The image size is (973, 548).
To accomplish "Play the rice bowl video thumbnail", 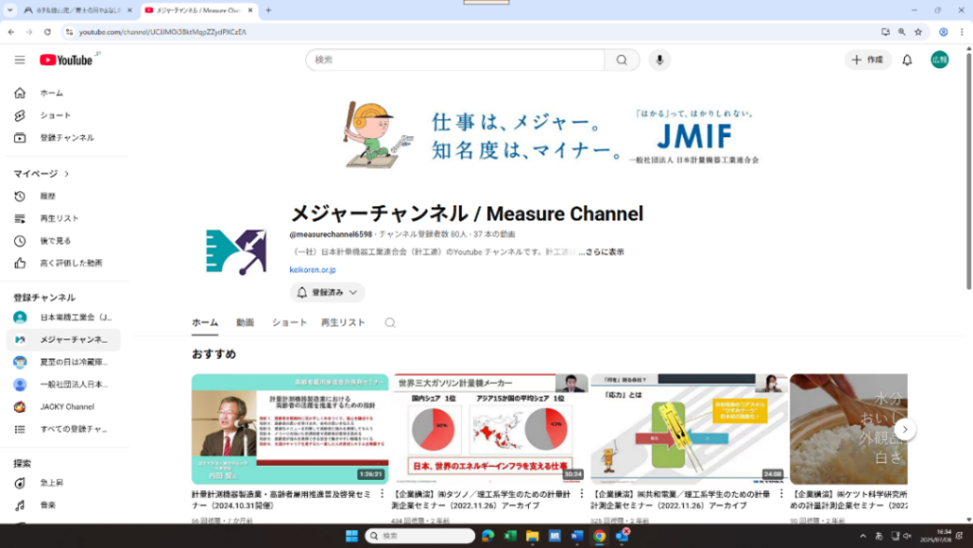I will coord(848,429).
